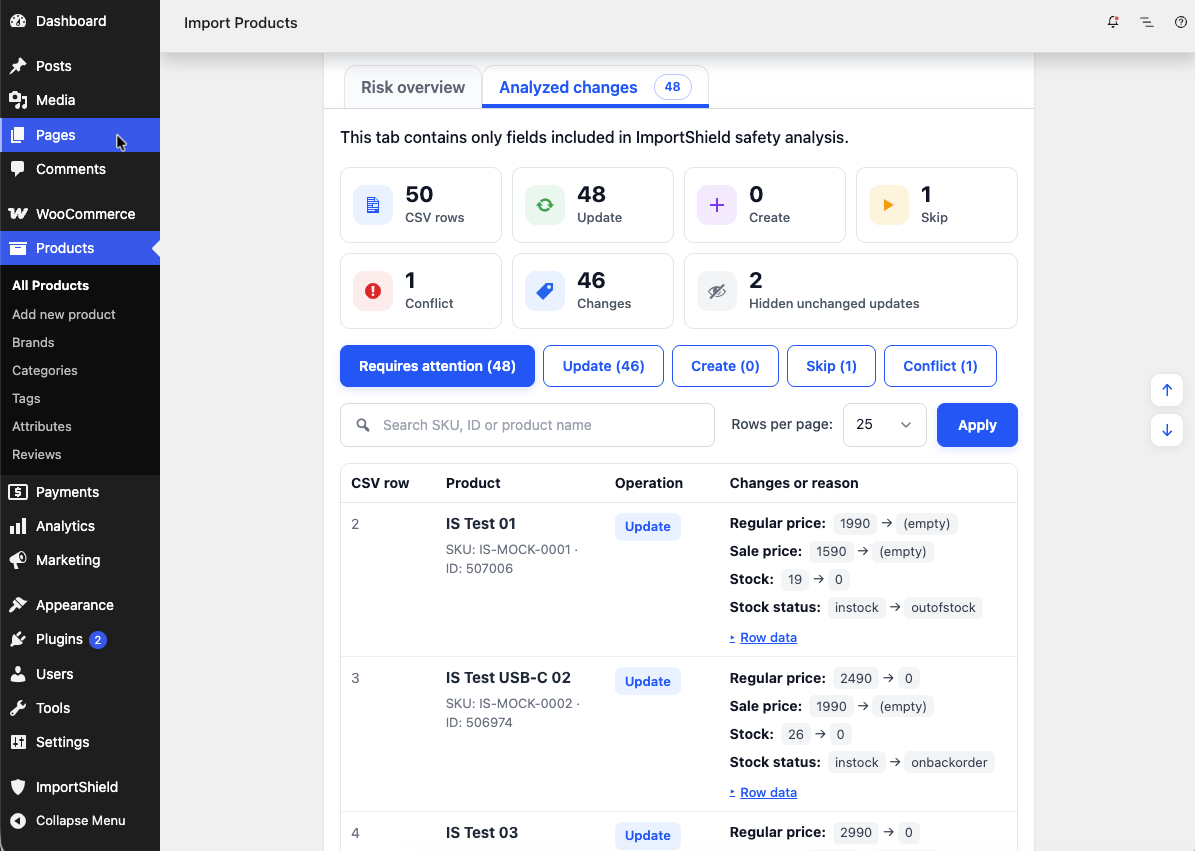Filter by Create (0)

tap(726, 366)
